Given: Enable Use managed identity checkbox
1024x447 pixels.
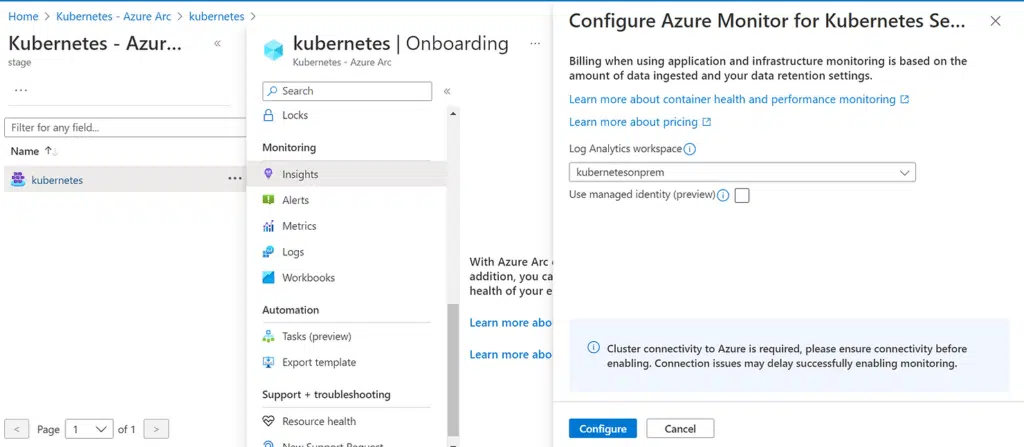Looking at the screenshot, I should tap(741, 195).
